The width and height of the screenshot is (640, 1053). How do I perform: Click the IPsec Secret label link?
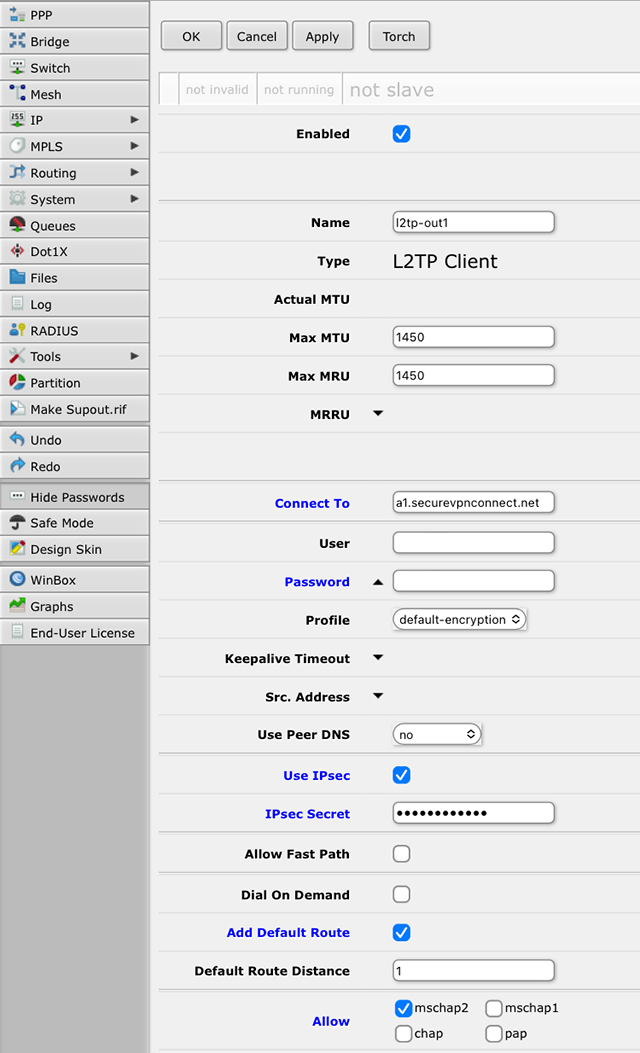click(x=308, y=813)
